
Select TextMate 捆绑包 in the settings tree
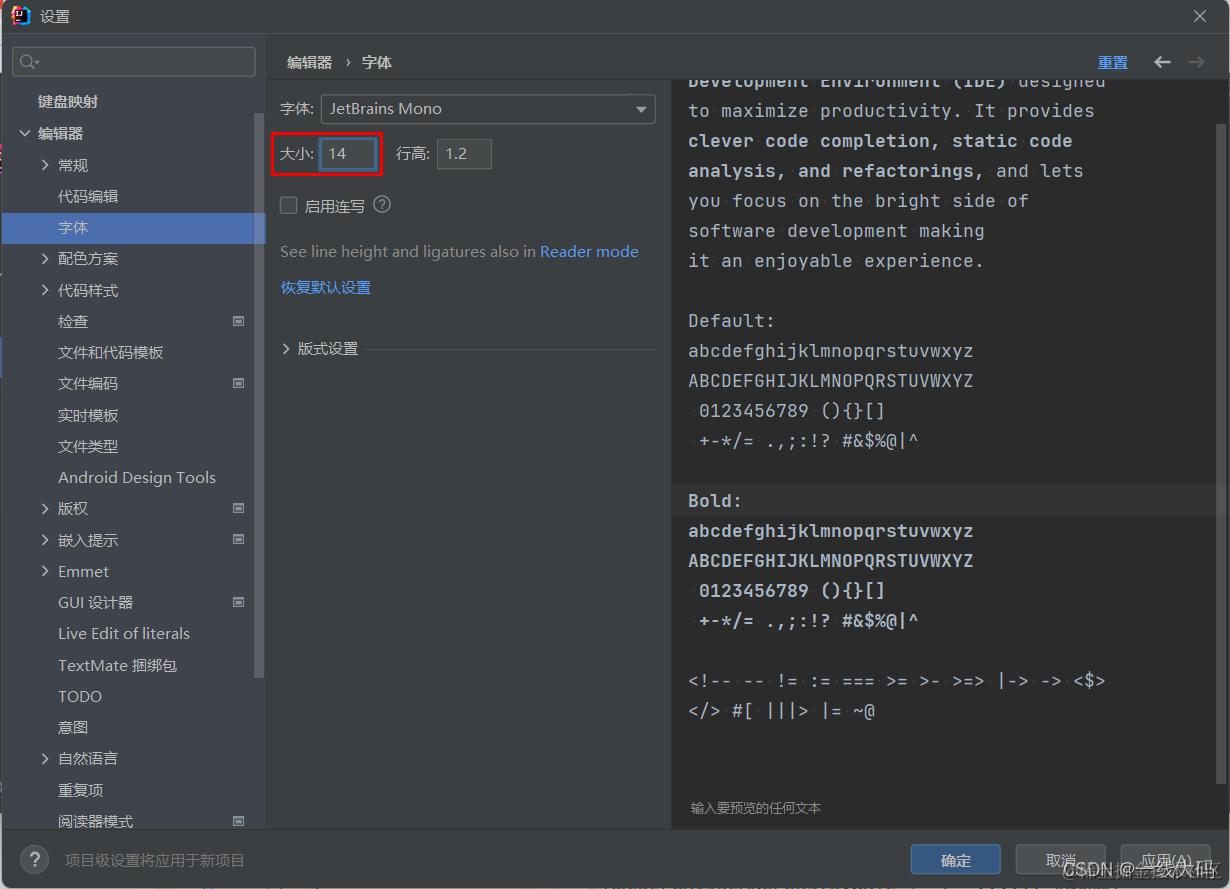117,665
